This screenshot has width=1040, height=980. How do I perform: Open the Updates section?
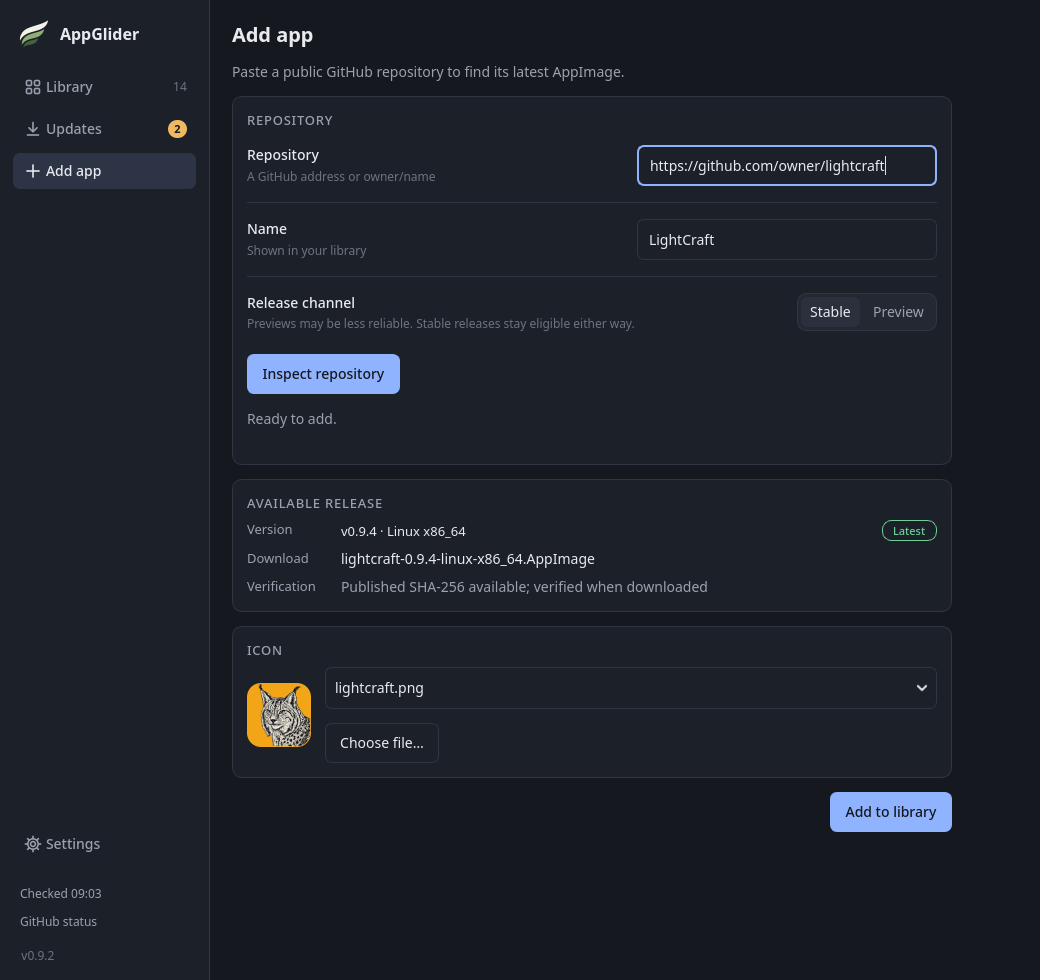tap(104, 129)
